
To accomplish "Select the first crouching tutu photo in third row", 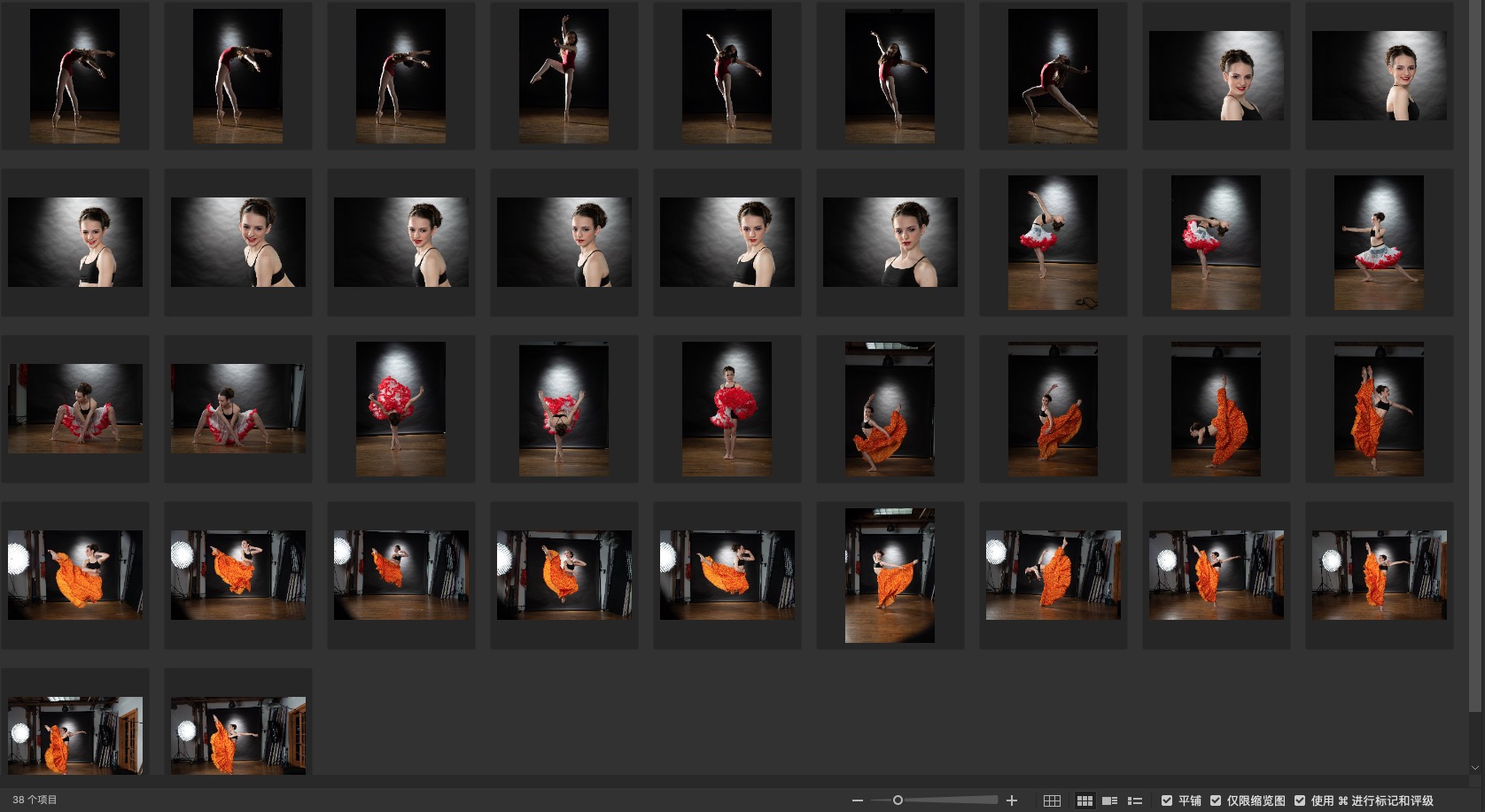I will 75,408.
